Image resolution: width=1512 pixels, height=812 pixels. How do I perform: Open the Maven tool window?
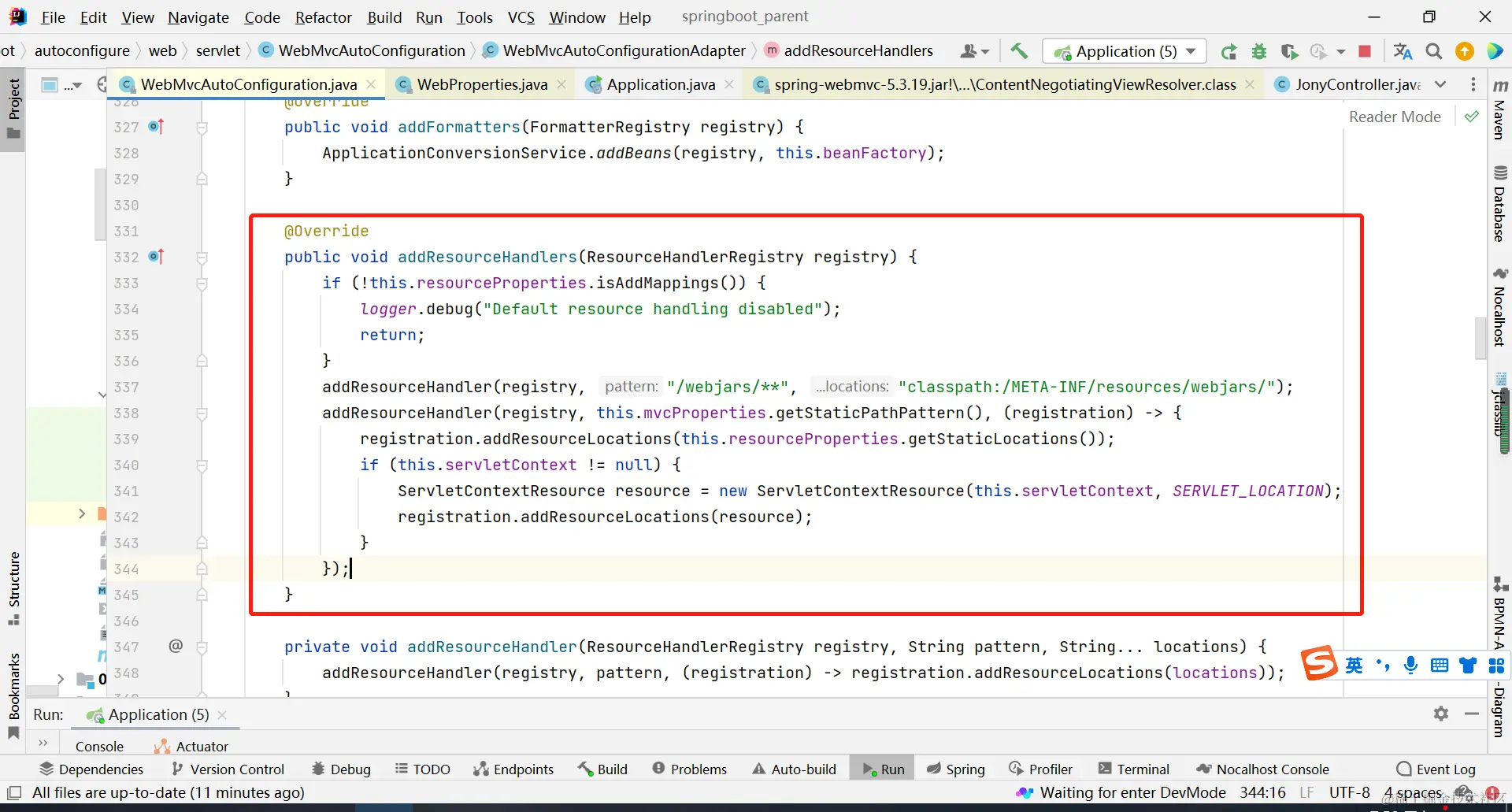point(1500,110)
